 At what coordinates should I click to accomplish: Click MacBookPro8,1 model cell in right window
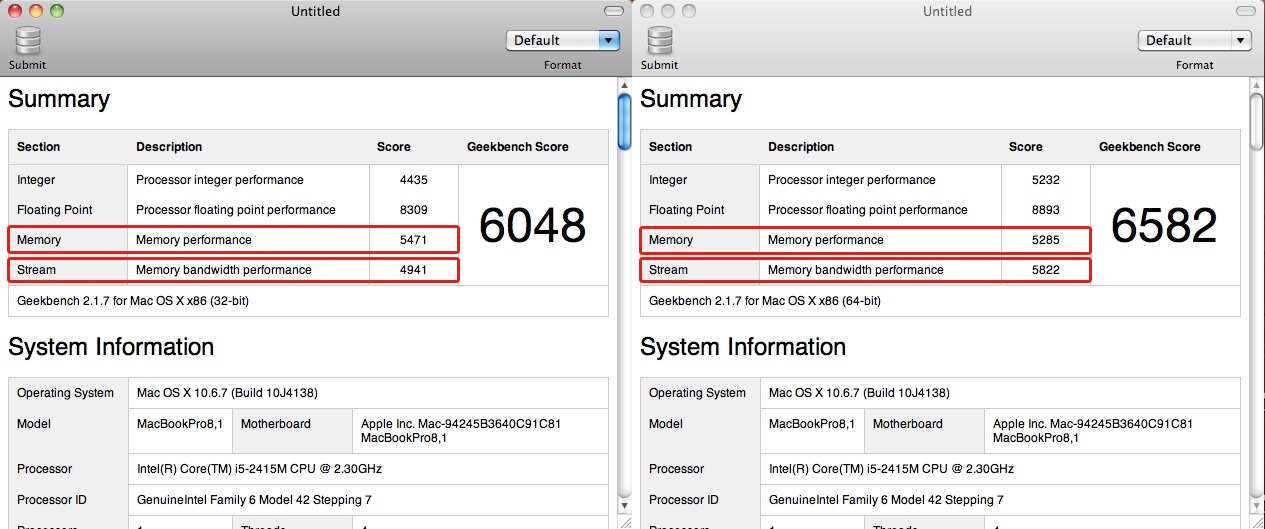(x=812, y=424)
